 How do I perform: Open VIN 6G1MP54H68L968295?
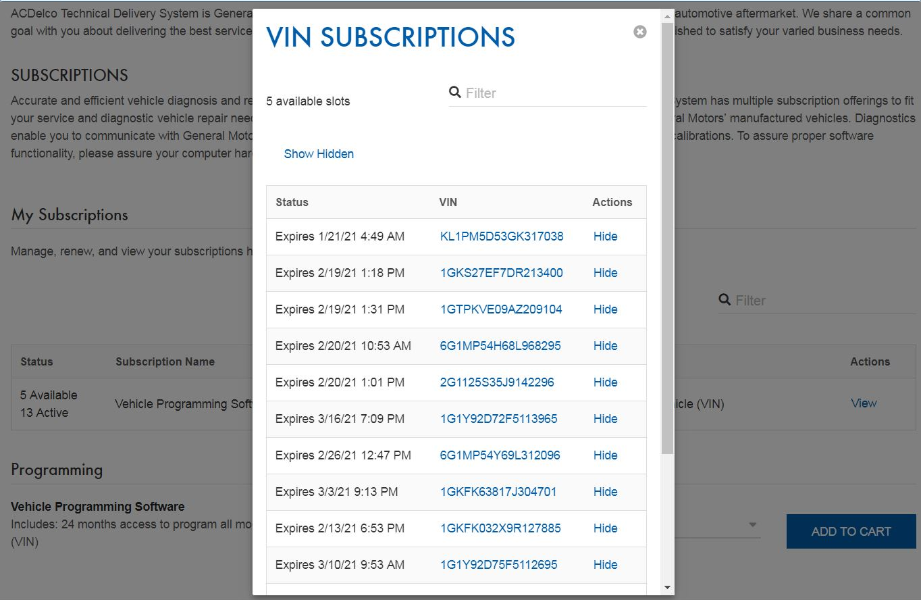pyautogui.click(x=500, y=346)
